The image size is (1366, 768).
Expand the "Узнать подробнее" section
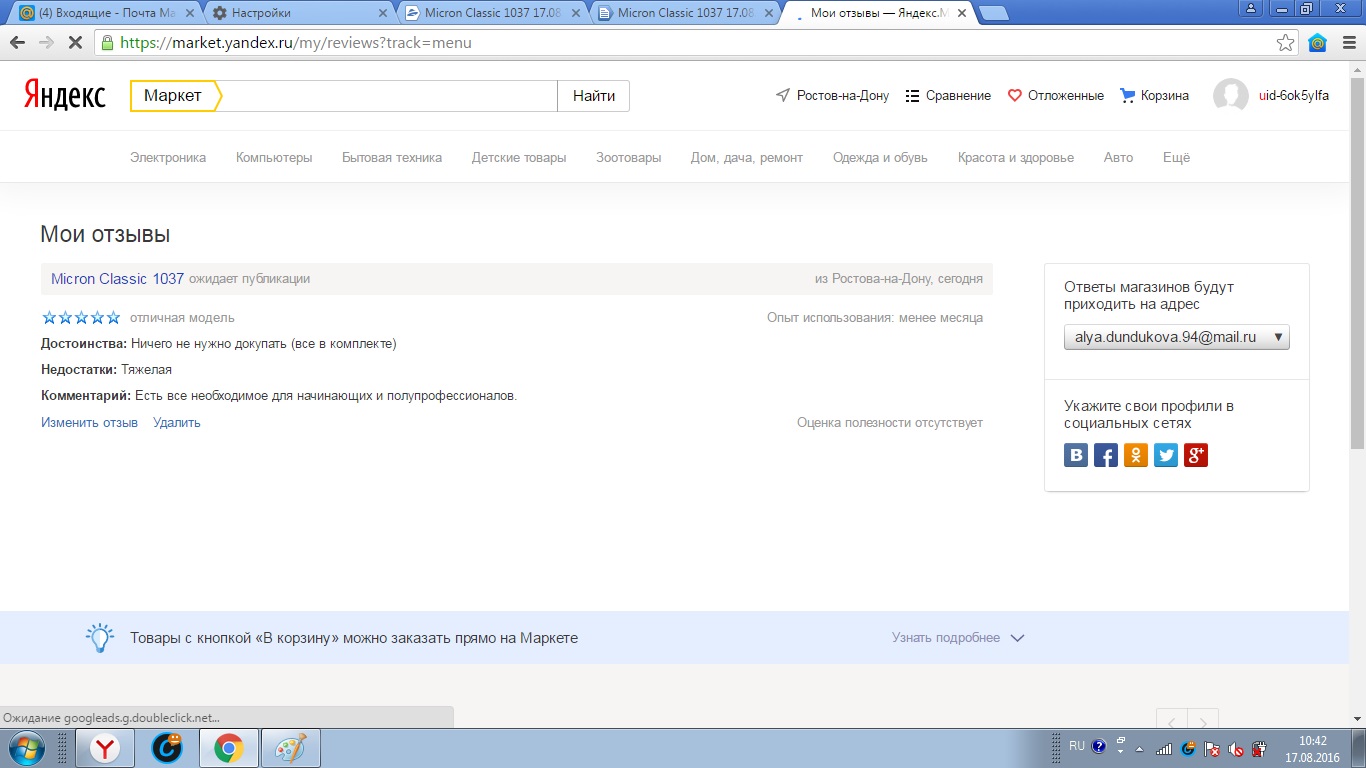(x=958, y=638)
